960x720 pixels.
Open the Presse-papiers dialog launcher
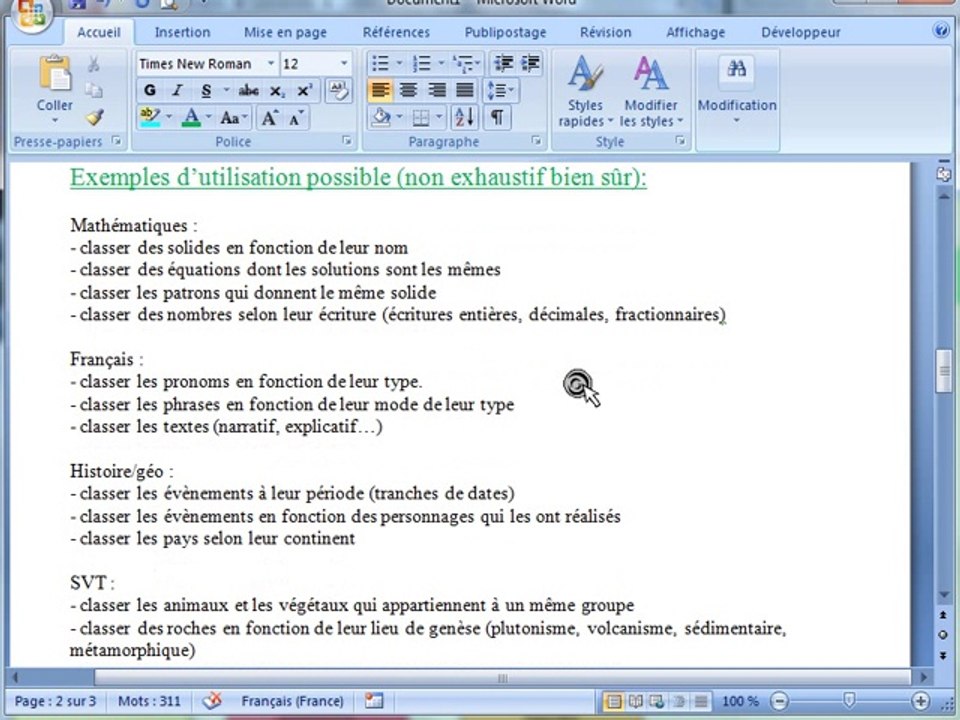[116, 141]
